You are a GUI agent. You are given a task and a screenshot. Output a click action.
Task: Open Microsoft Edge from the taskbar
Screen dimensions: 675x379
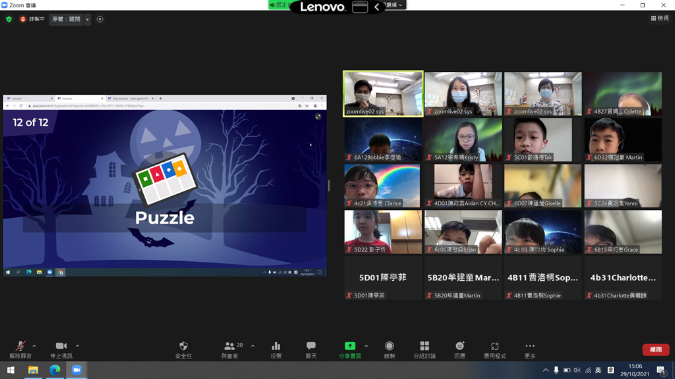click(x=55, y=370)
